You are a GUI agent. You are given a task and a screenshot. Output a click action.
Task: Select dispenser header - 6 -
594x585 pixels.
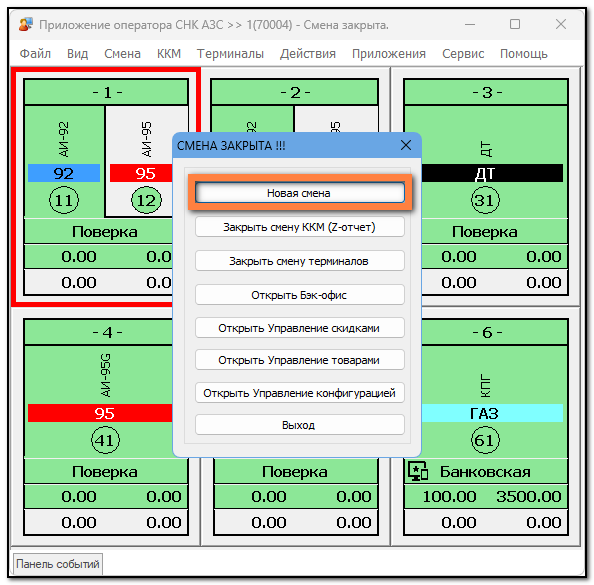[x=494, y=332]
